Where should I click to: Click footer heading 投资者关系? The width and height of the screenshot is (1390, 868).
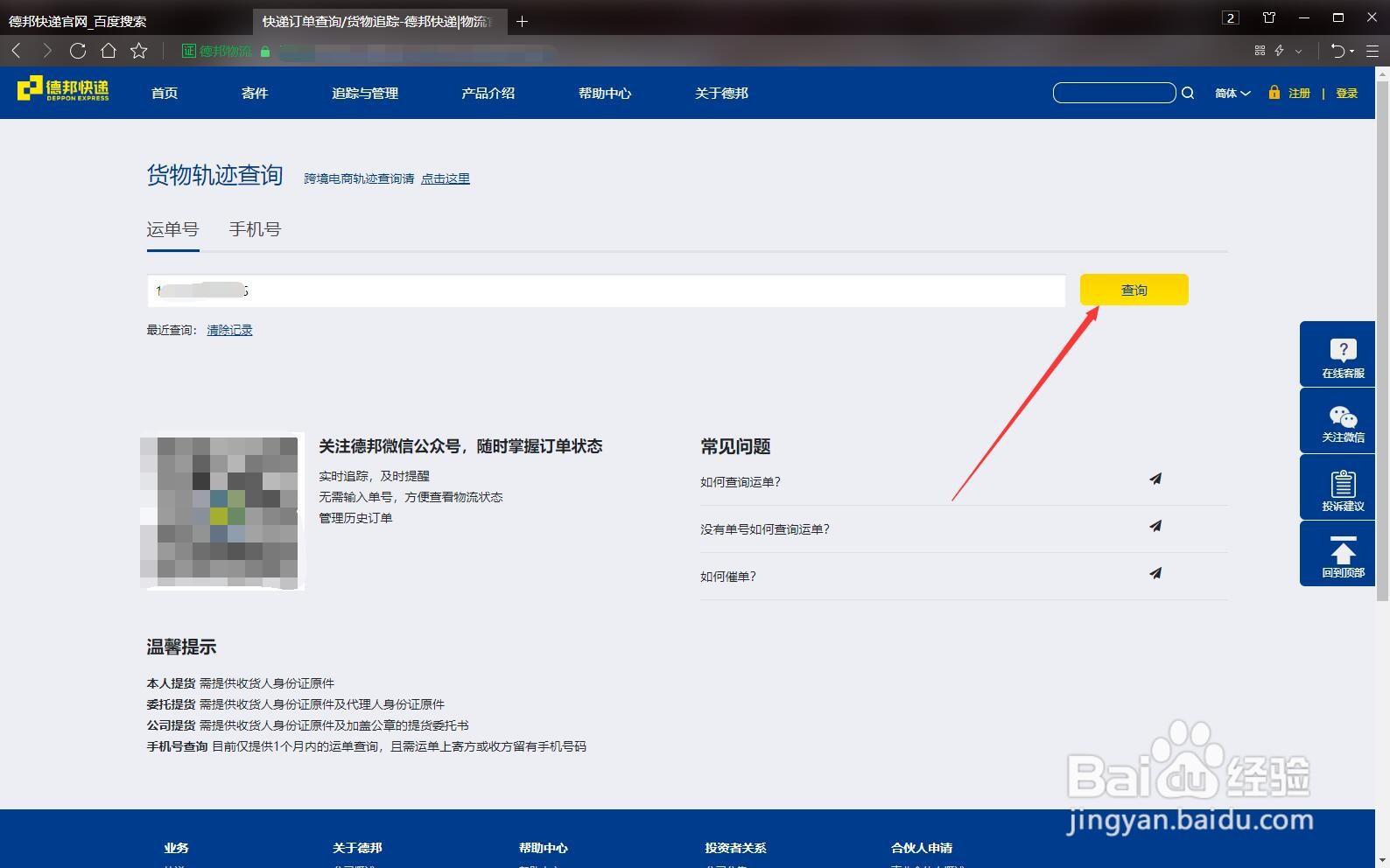click(x=735, y=848)
